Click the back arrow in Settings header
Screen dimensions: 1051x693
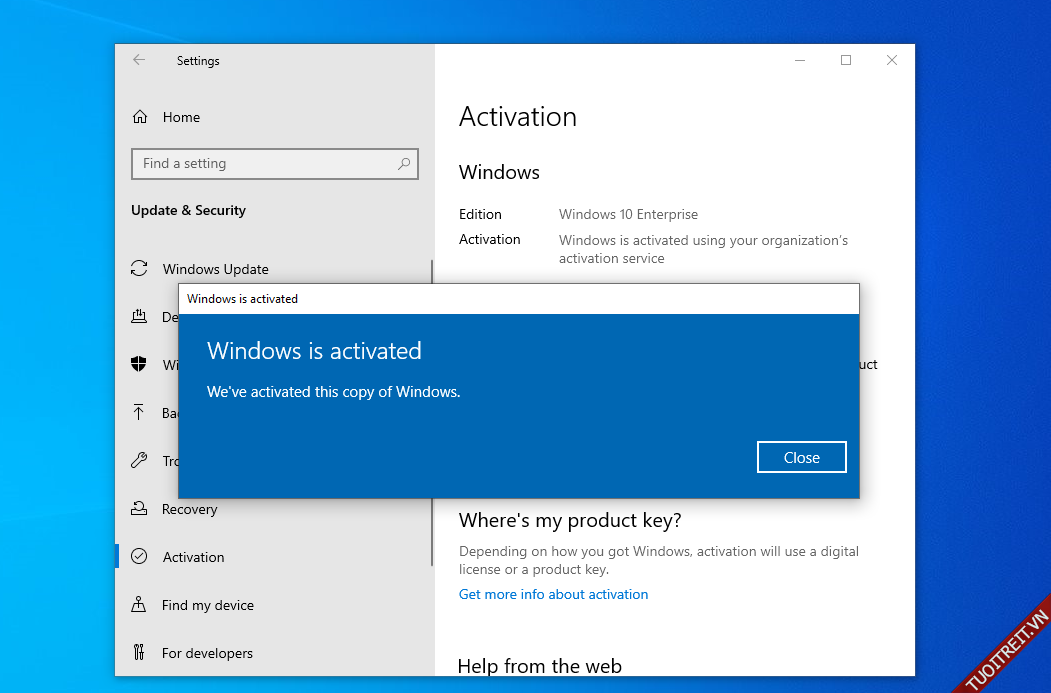tap(139, 60)
